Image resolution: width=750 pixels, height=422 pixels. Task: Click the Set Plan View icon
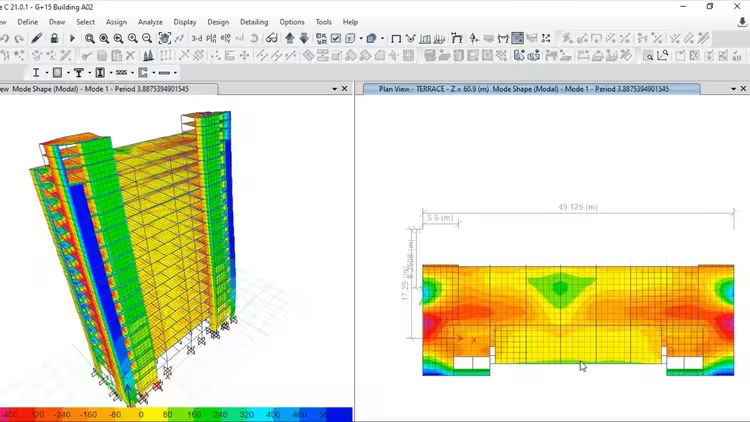coord(212,38)
